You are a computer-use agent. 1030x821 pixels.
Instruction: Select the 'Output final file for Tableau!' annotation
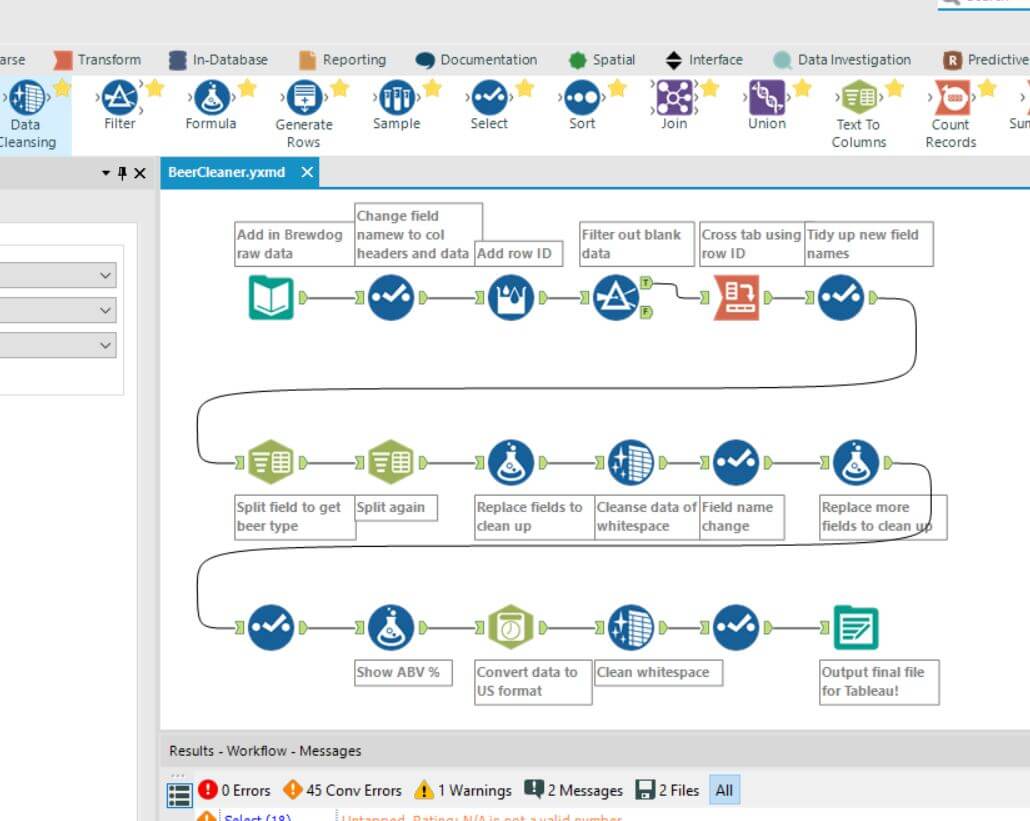tap(879, 682)
